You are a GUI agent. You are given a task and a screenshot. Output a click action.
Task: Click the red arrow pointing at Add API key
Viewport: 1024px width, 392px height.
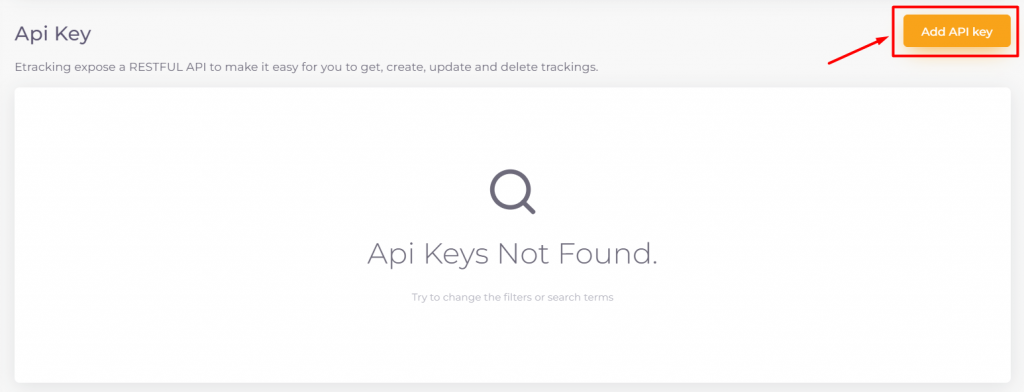(x=859, y=50)
